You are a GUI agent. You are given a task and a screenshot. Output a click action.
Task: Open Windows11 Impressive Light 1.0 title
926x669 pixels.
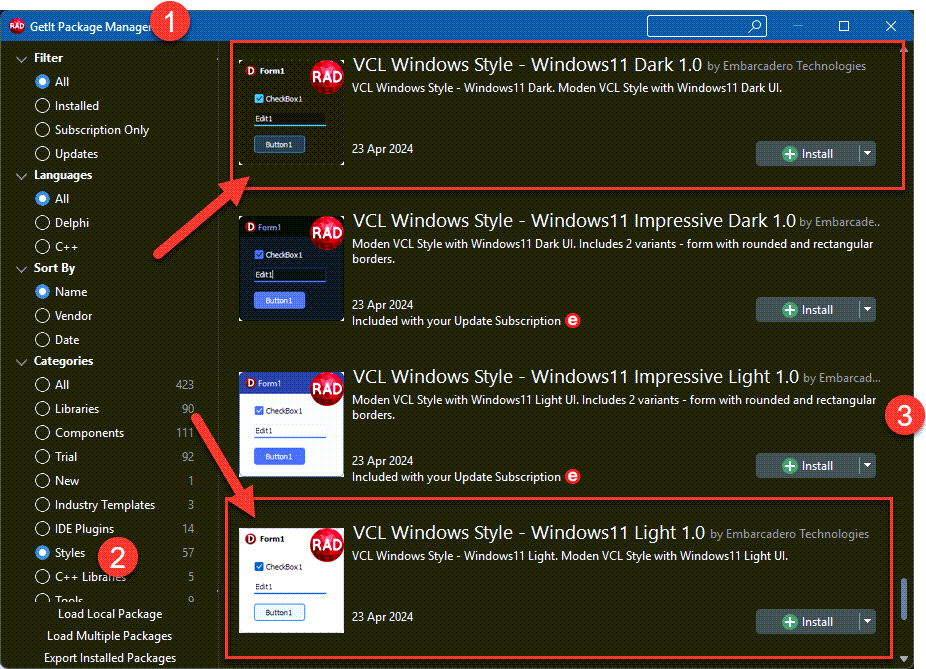575,376
